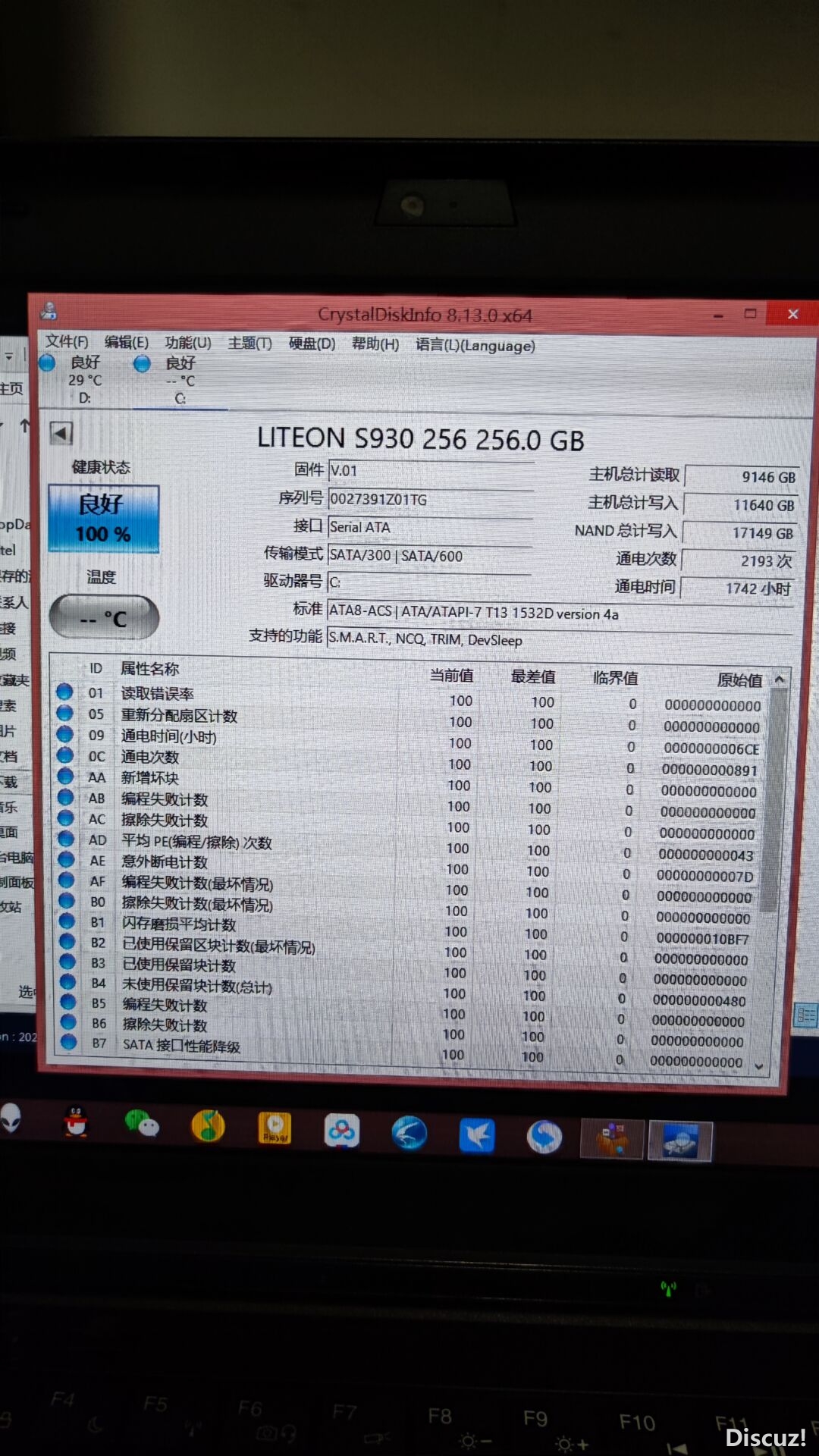819x1456 pixels.
Task: Click the 属性名称 column header
Action: tap(150, 668)
